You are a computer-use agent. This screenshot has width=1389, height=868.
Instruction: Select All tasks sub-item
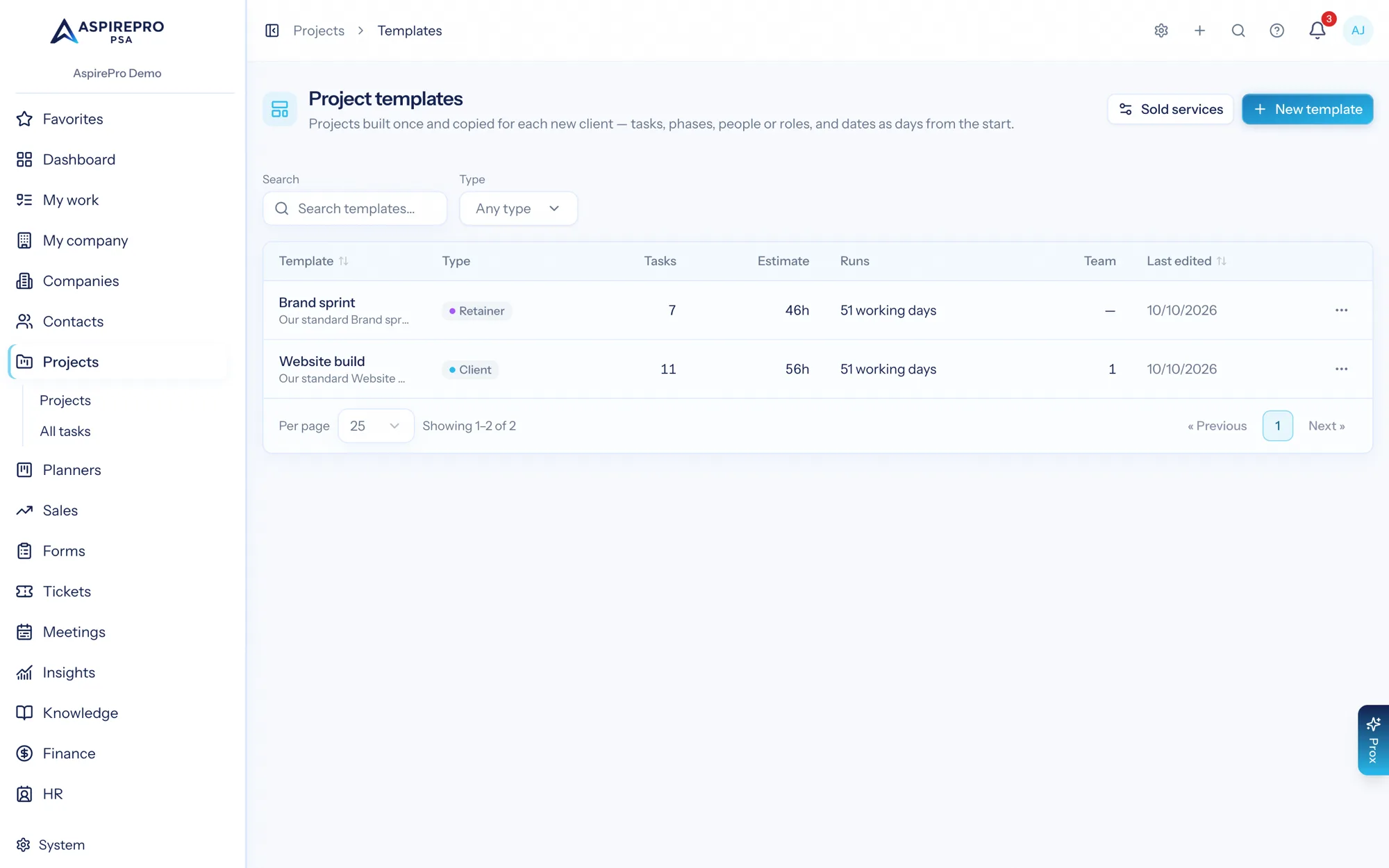[x=65, y=431]
